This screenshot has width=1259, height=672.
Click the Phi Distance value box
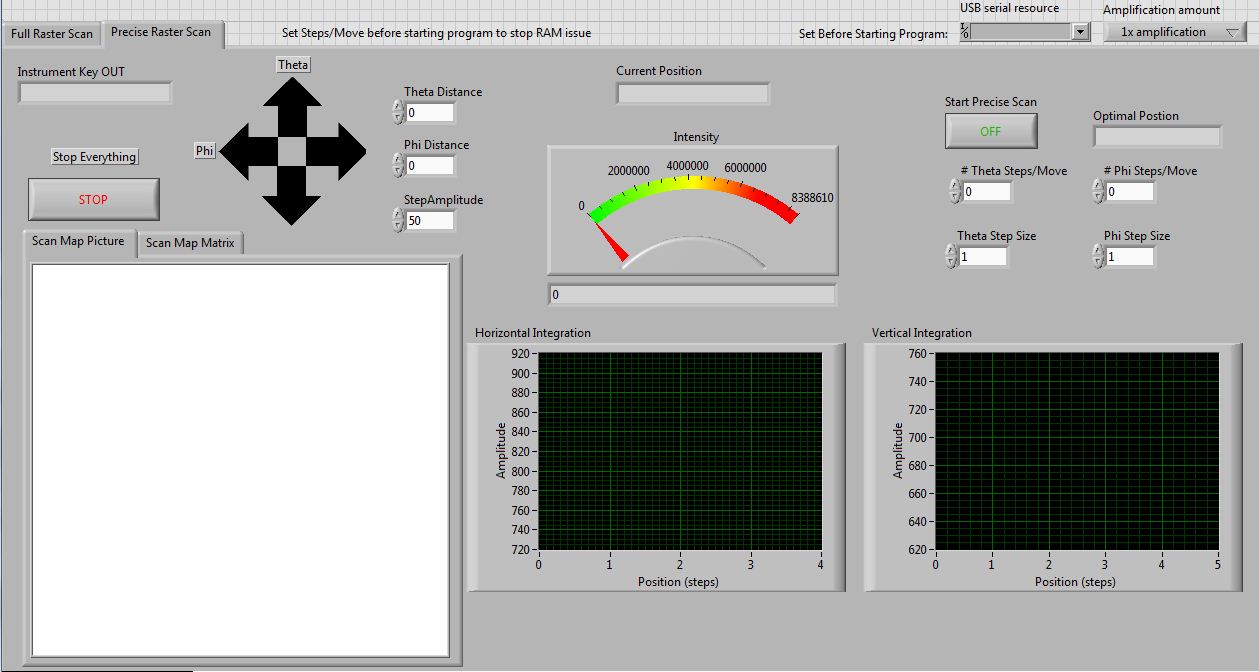click(x=430, y=166)
